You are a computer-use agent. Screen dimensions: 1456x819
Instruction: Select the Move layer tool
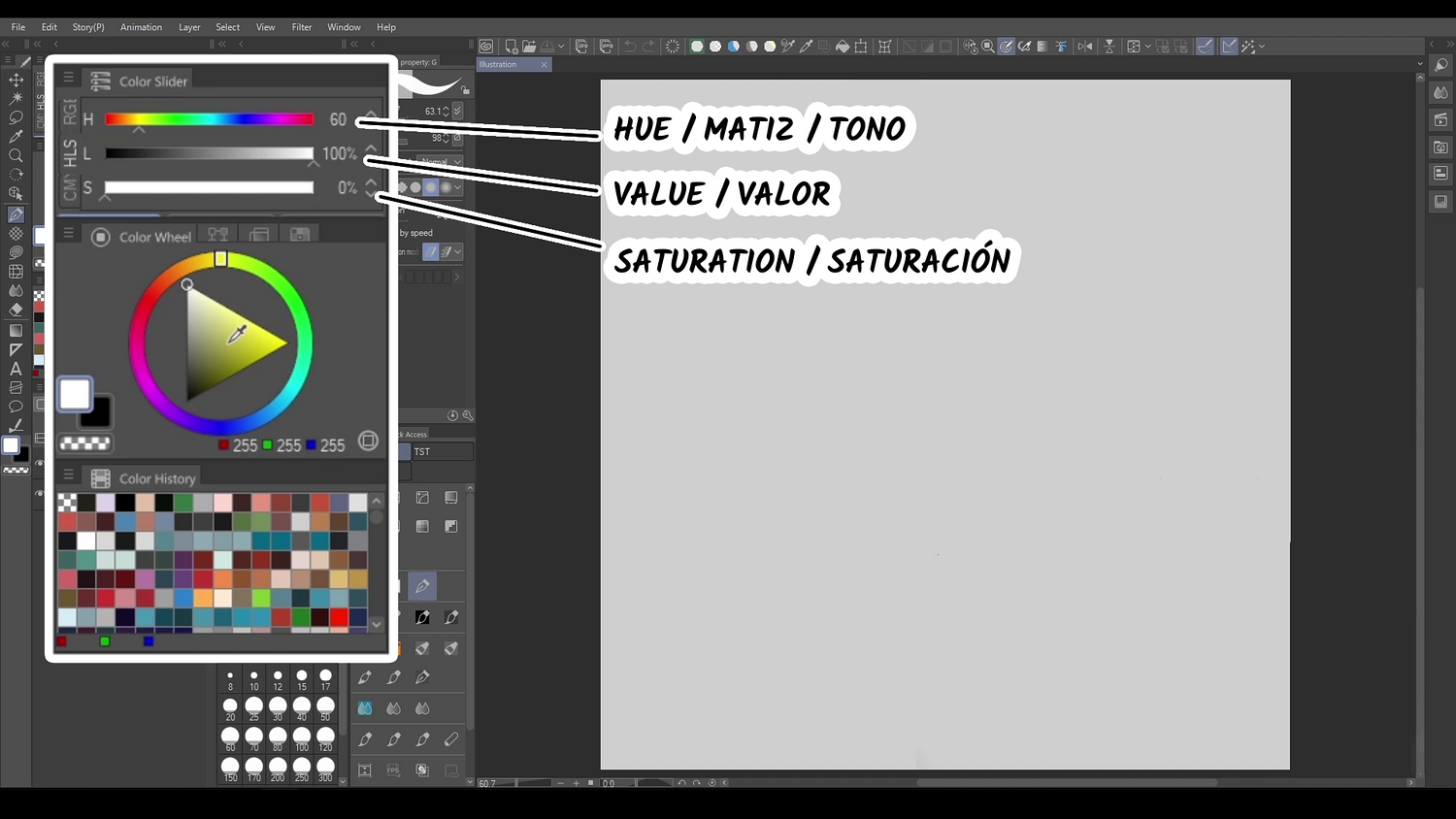pyautogui.click(x=16, y=80)
